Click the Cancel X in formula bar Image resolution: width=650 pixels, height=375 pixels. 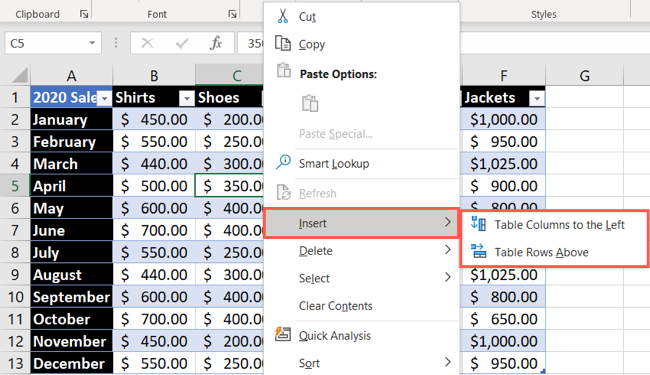click(x=147, y=43)
